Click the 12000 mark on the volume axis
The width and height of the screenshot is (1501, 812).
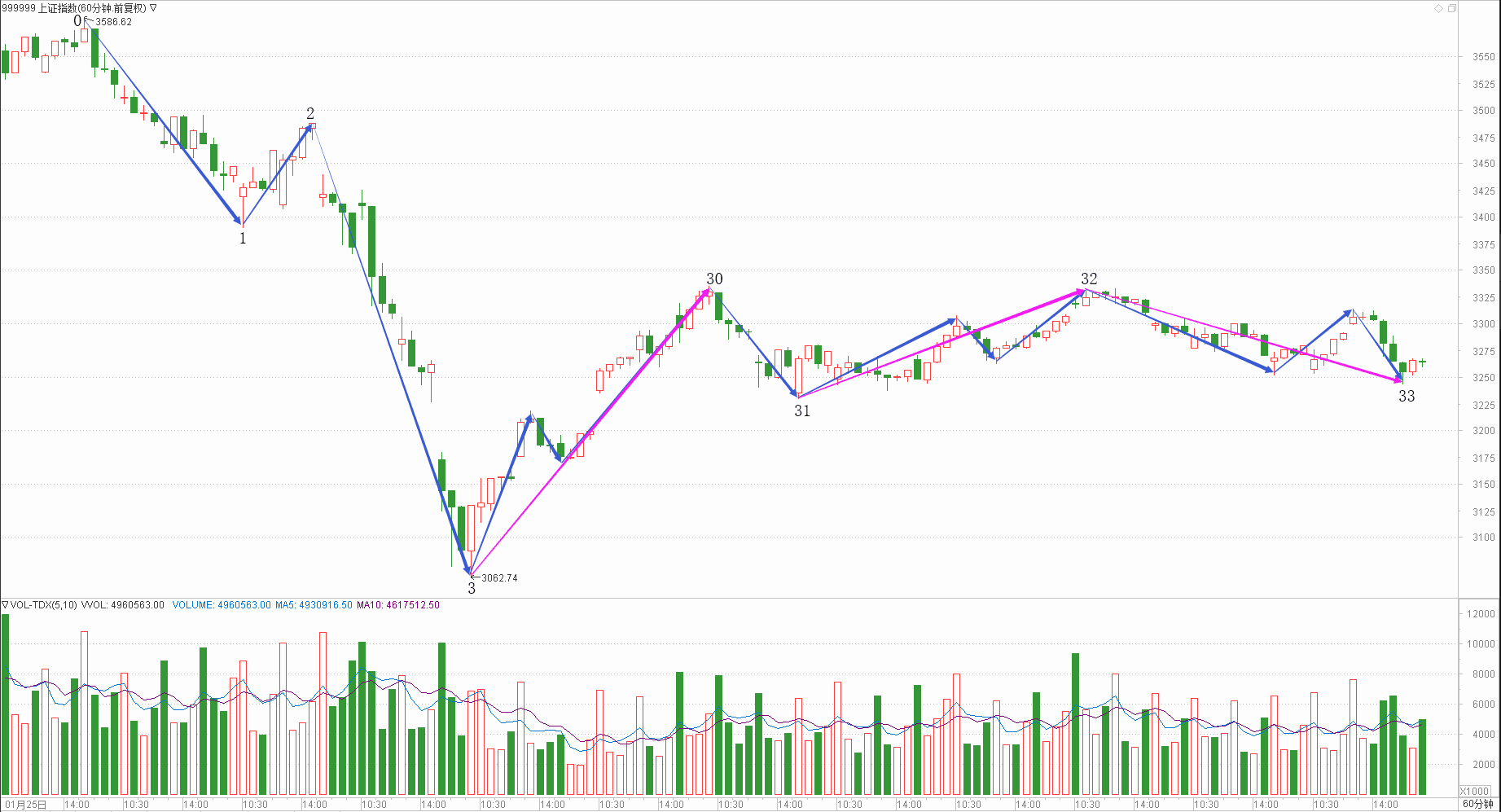[x=1481, y=614]
